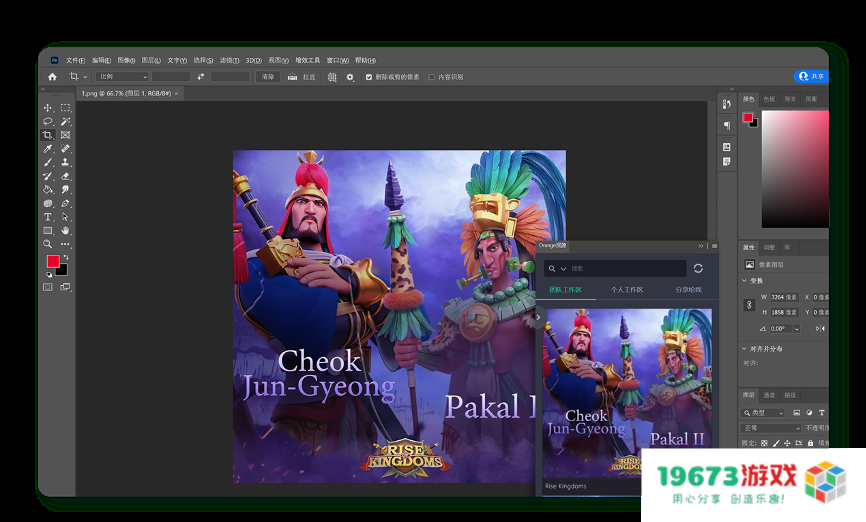Enable the 内容识别 checkbox
Image resolution: width=866 pixels, height=522 pixels.
coord(432,77)
